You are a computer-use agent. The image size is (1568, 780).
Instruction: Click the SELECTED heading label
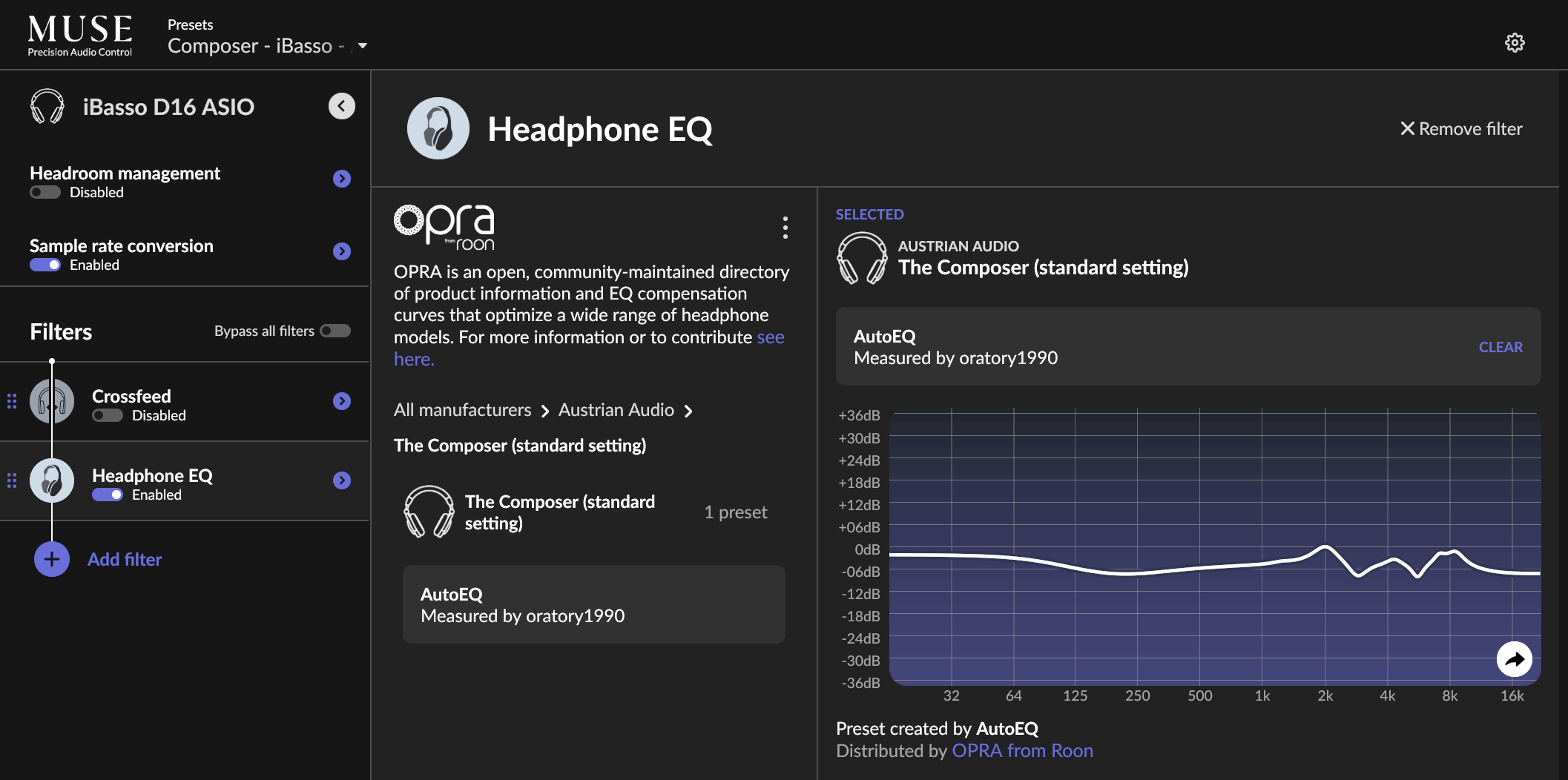[869, 214]
